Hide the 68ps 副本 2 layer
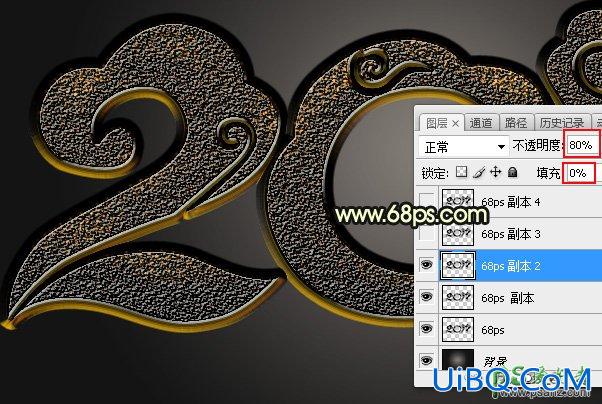The height and width of the screenshot is (404, 602). (x=427, y=265)
